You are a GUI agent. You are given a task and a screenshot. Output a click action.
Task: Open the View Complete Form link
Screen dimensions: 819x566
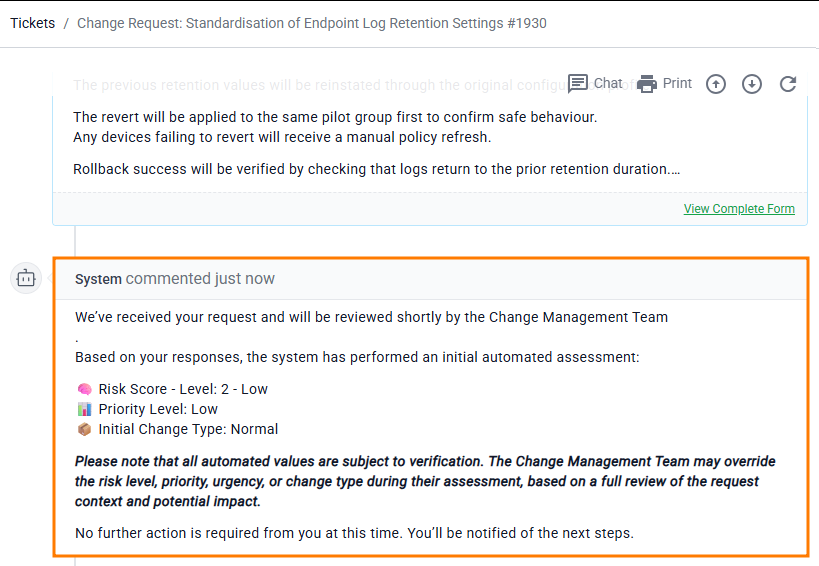click(x=739, y=209)
